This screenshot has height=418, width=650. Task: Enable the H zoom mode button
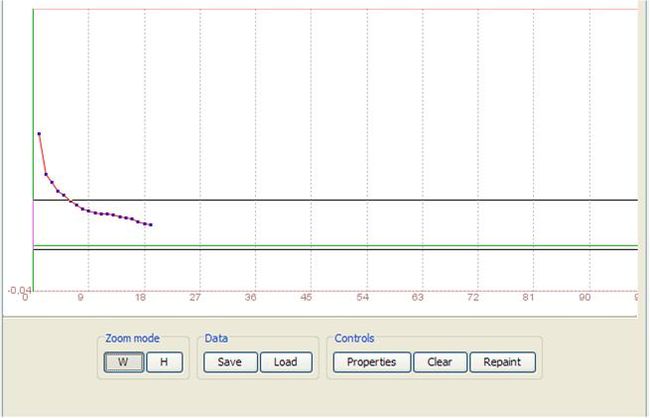click(x=165, y=362)
